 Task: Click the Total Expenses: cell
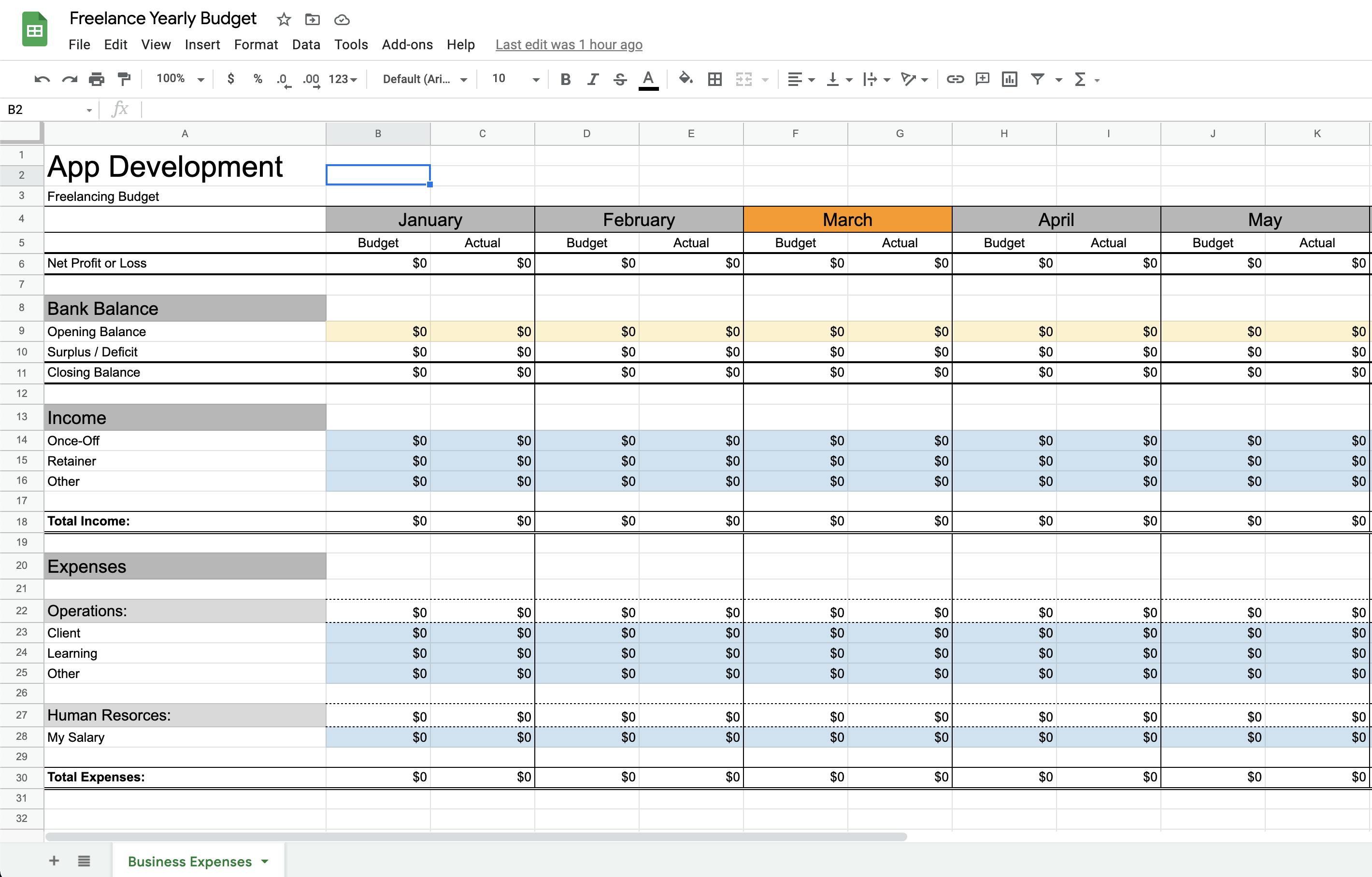coord(185,777)
